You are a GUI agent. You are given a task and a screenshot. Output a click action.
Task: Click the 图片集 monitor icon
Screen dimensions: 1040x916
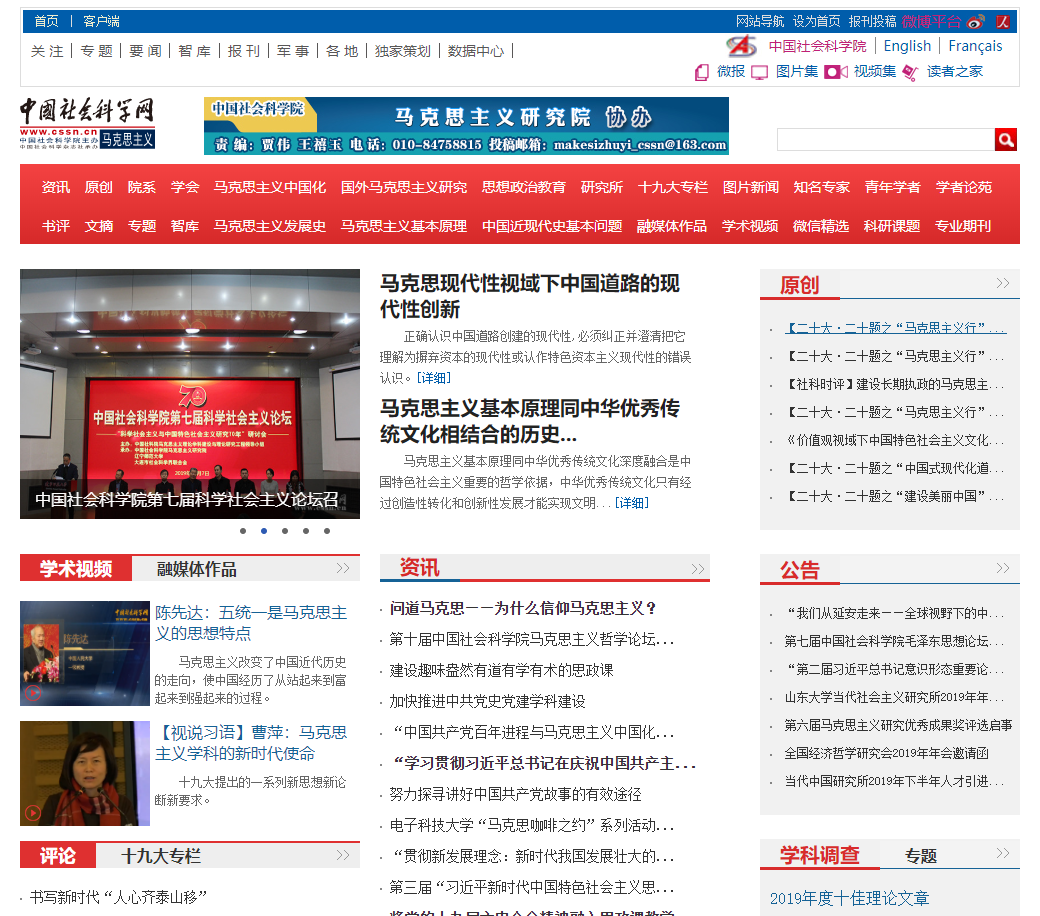click(x=759, y=72)
